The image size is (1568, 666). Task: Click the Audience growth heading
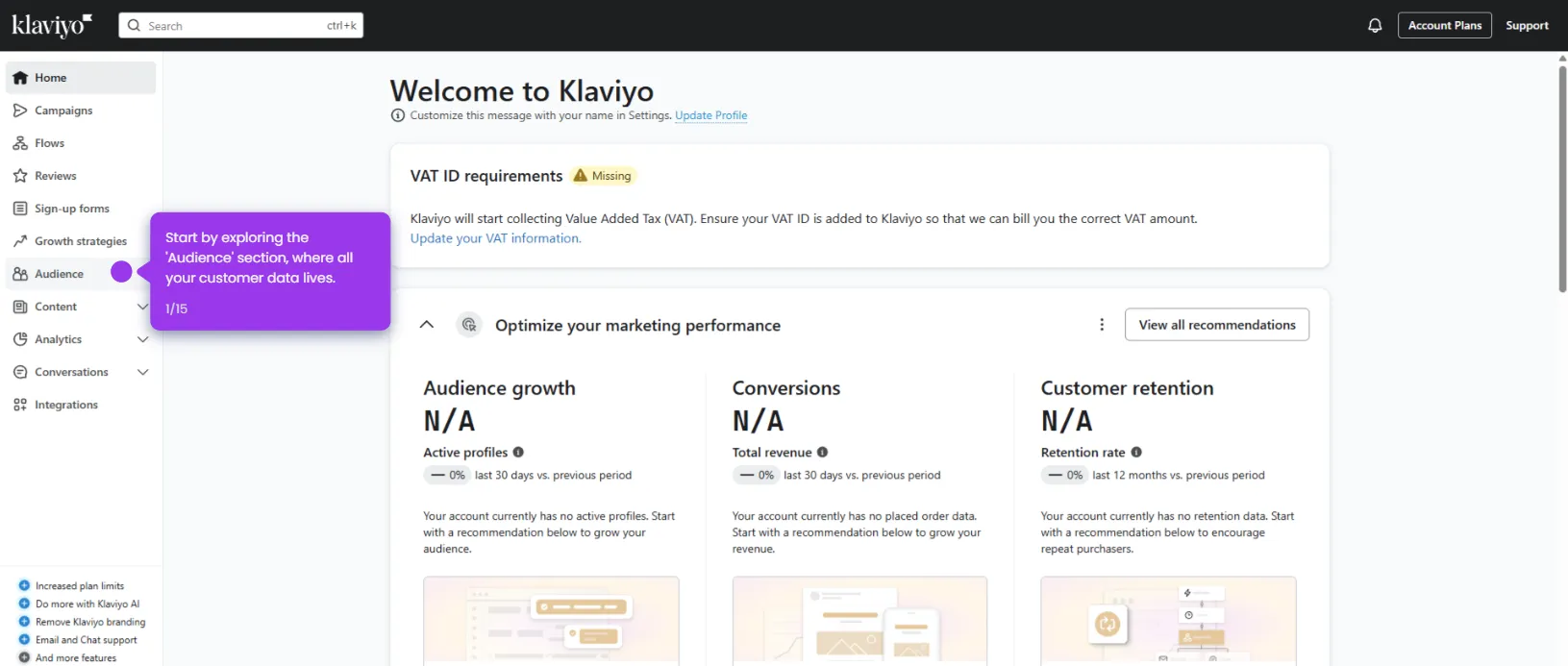pos(500,388)
